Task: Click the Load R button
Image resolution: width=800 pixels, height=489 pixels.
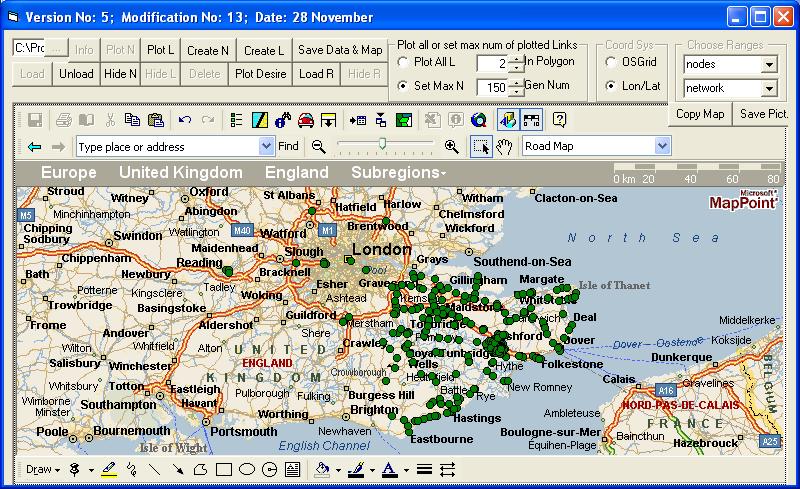Action: tap(316, 74)
